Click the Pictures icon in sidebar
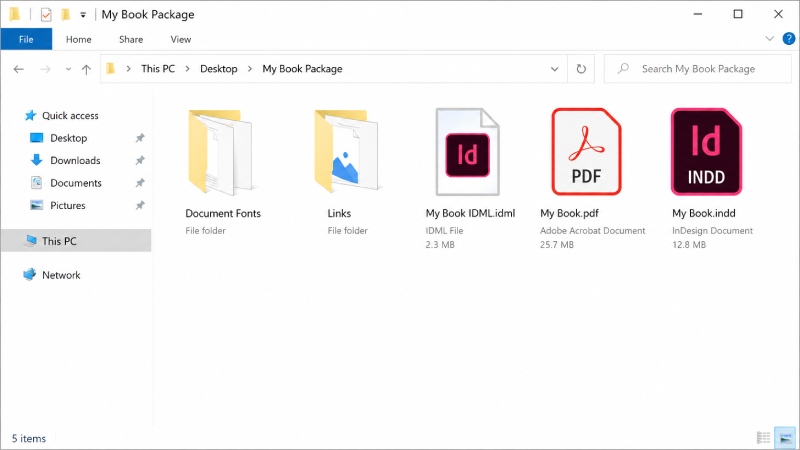This screenshot has height=450, width=800. pos(36,205)
